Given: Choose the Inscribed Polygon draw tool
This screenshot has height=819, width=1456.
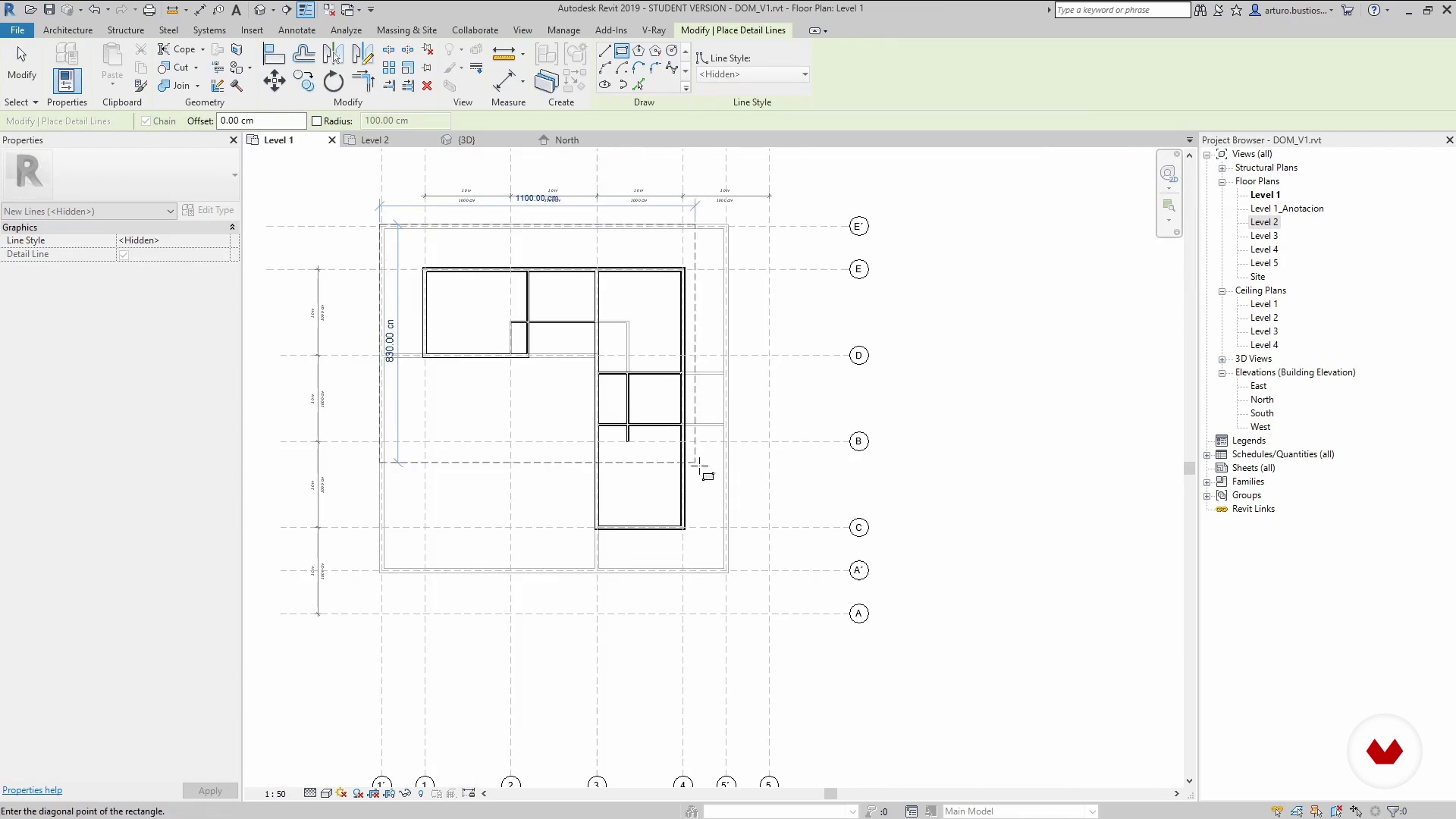Looking at the screenshot, I should coord(639,51).
